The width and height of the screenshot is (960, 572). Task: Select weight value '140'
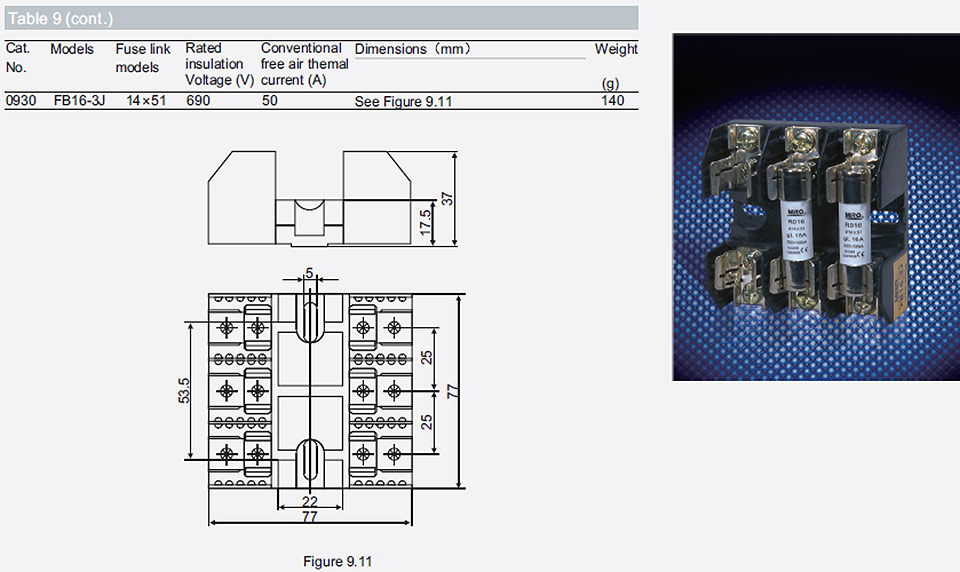[x=613, y=100]
